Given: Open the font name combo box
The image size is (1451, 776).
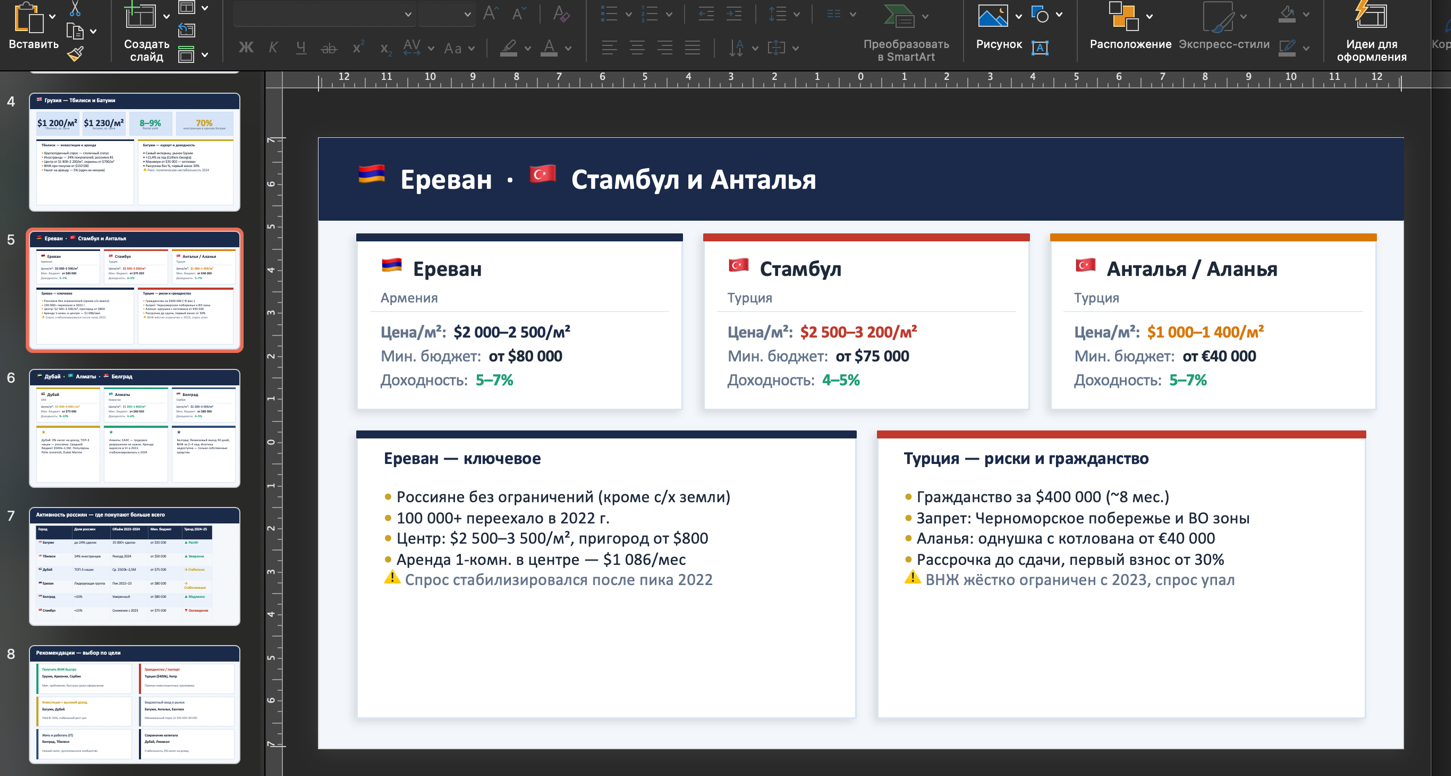Looking at the screenshot, I should click(325, 14).
